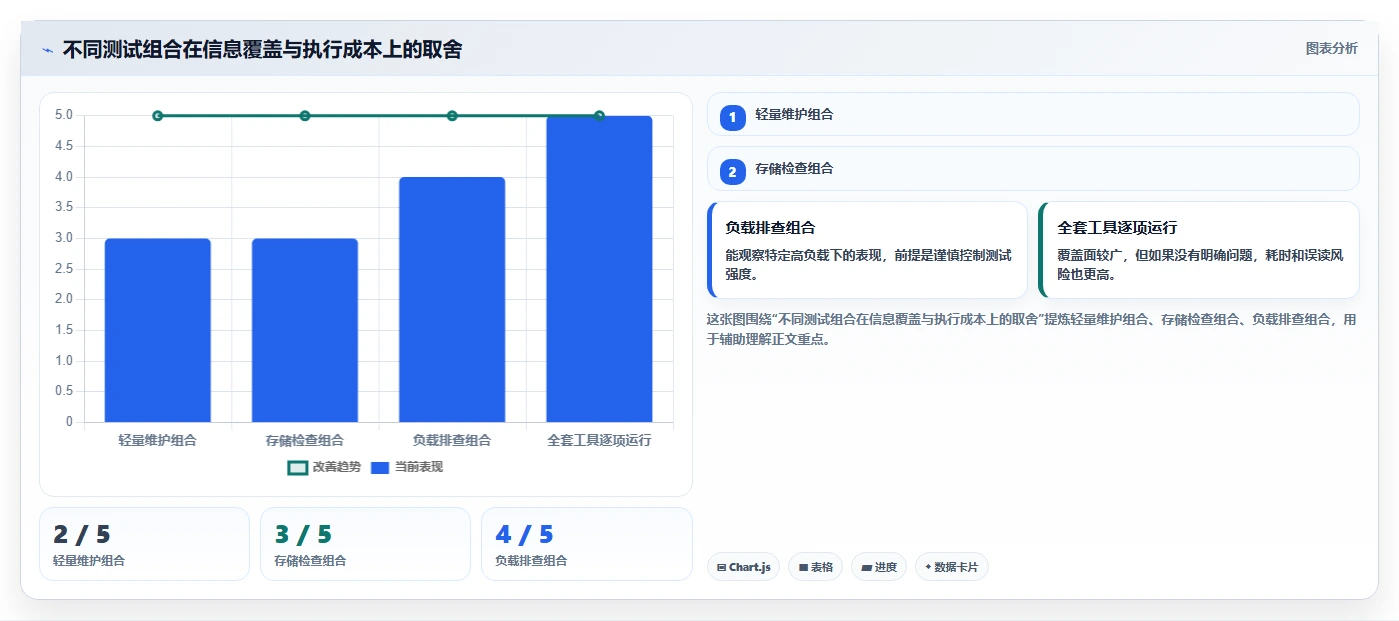The width and height of the screenshot is (1399, 621).
Task: Click the 4 / 5 负载排查组合 stat card
Action: point(587,544)
